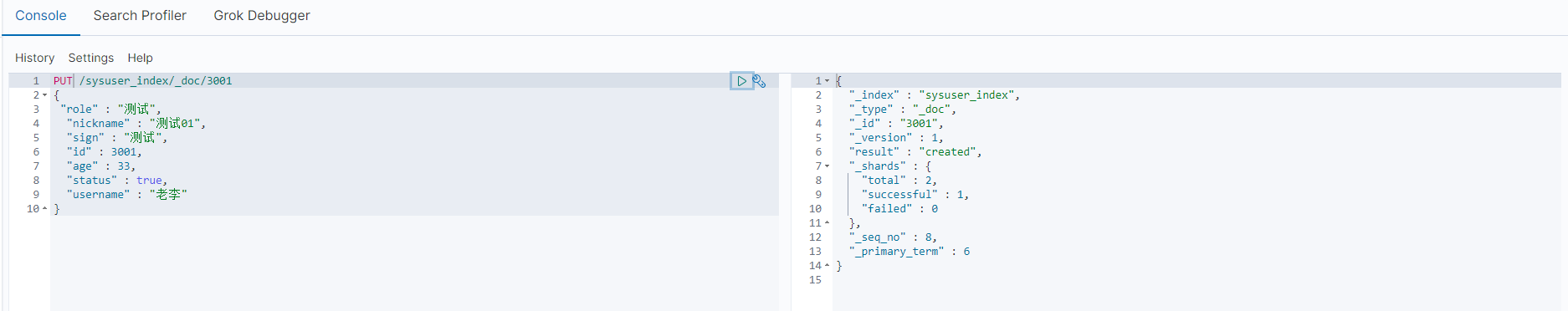Collapse fold arrow at editor line 10

click(x=45, y=209)
